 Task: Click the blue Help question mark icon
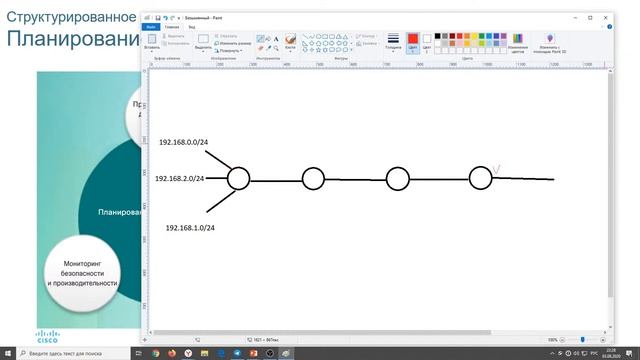click(610, 27)
